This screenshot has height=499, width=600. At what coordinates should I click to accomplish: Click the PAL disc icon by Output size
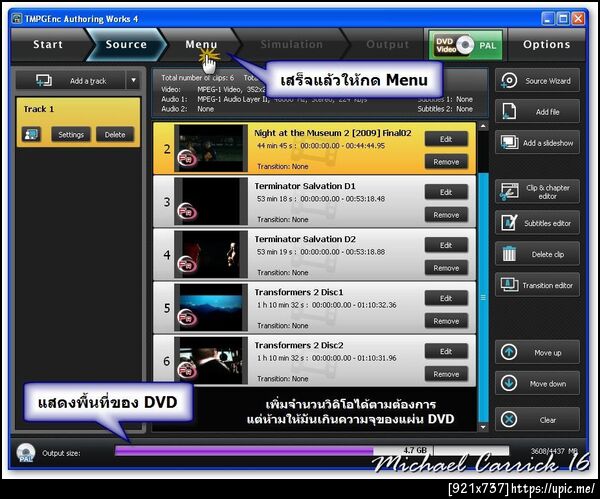(26, 453)
